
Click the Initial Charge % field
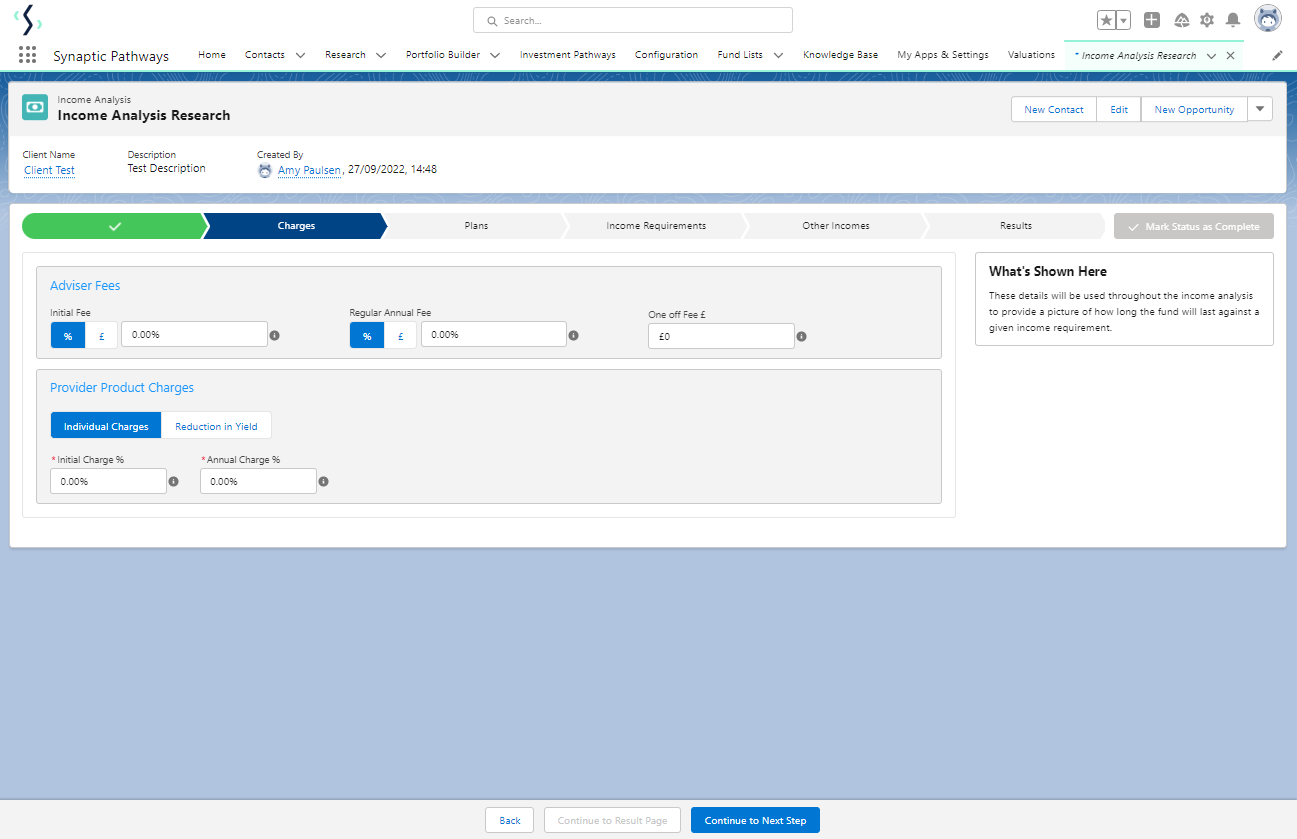click(108, 481)
